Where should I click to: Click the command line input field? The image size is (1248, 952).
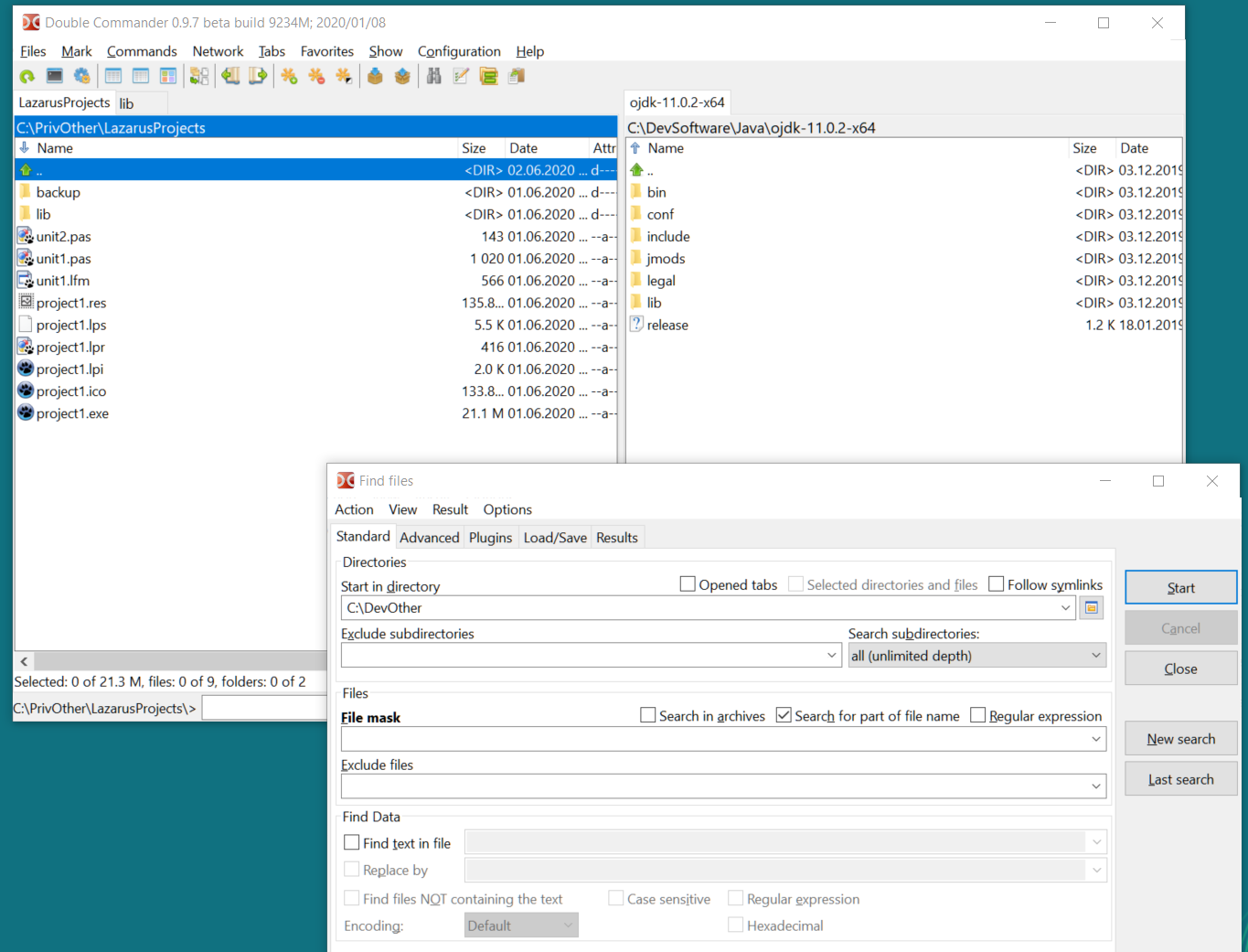tap(265, 708)
